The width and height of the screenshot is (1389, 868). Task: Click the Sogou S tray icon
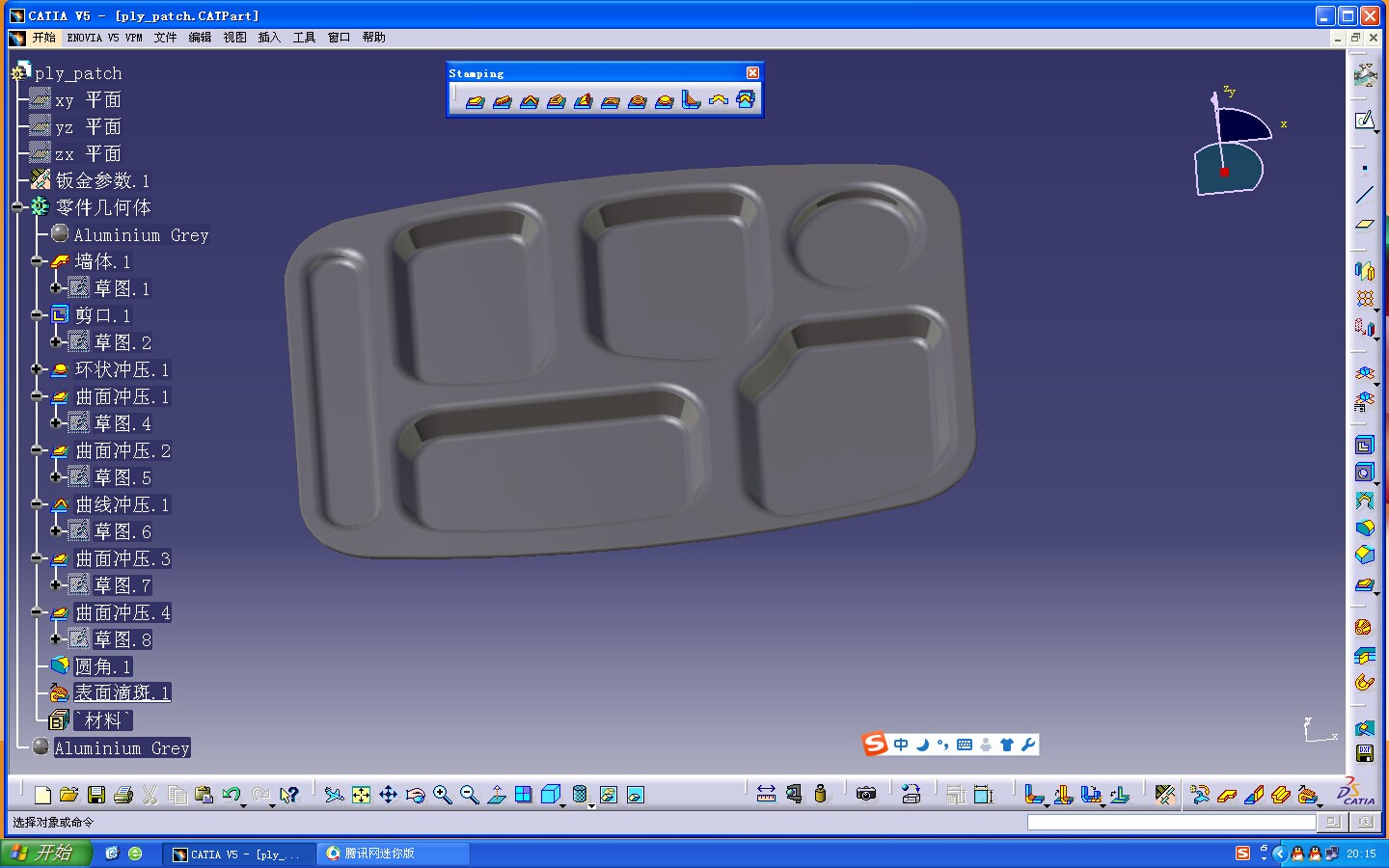pyautogui.click(x=1242, y=854)
